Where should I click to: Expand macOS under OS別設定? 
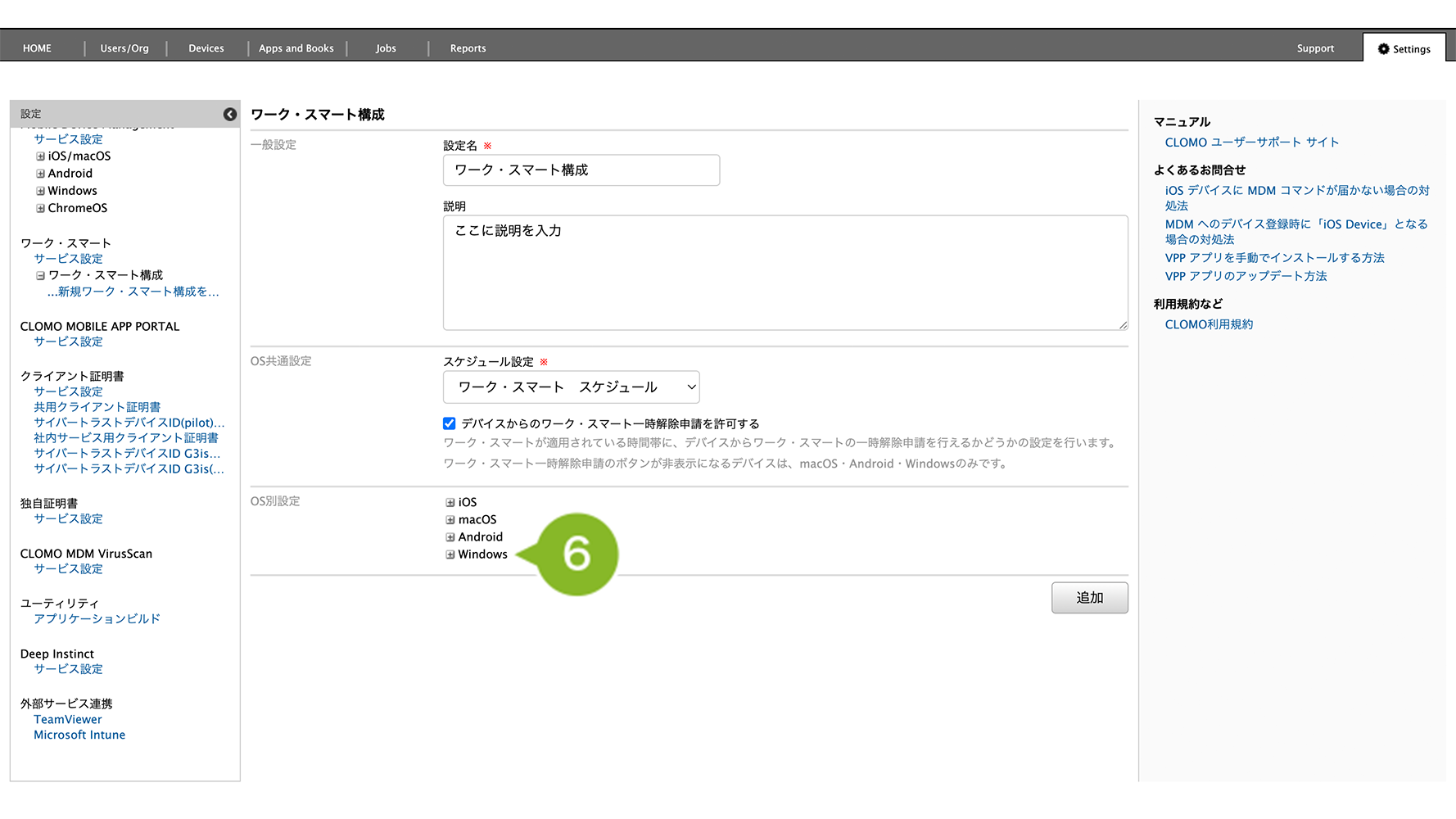[x=450, y=520]
